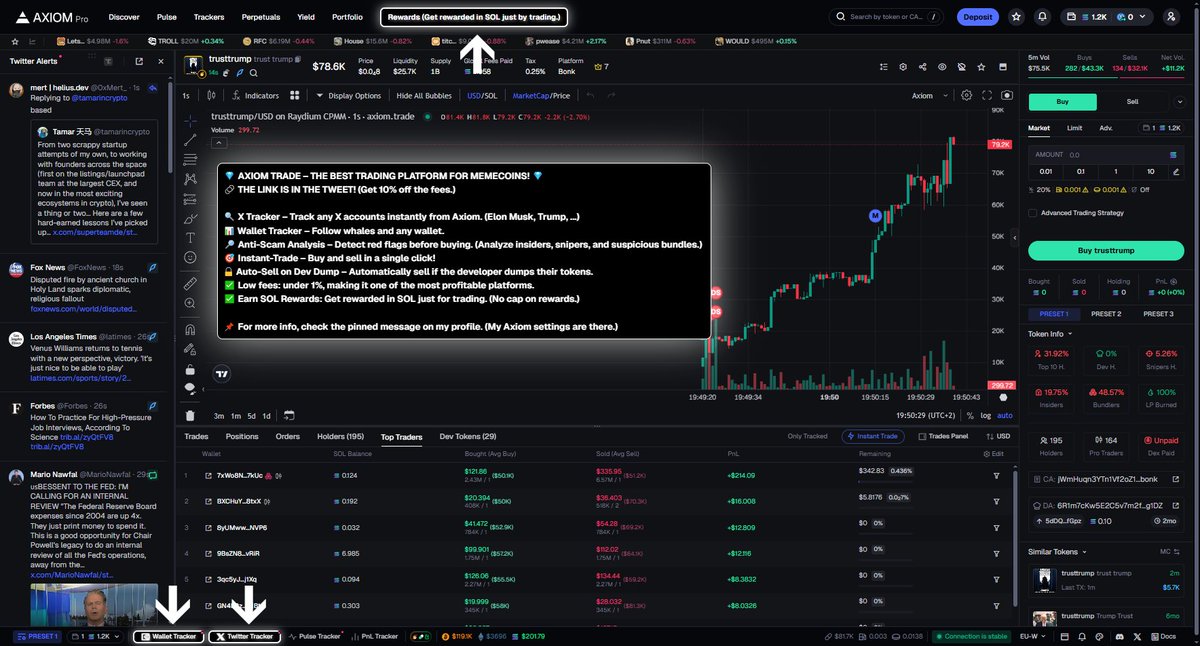
Task: Select the 5d chart range
Action: (x=251, y=415)
